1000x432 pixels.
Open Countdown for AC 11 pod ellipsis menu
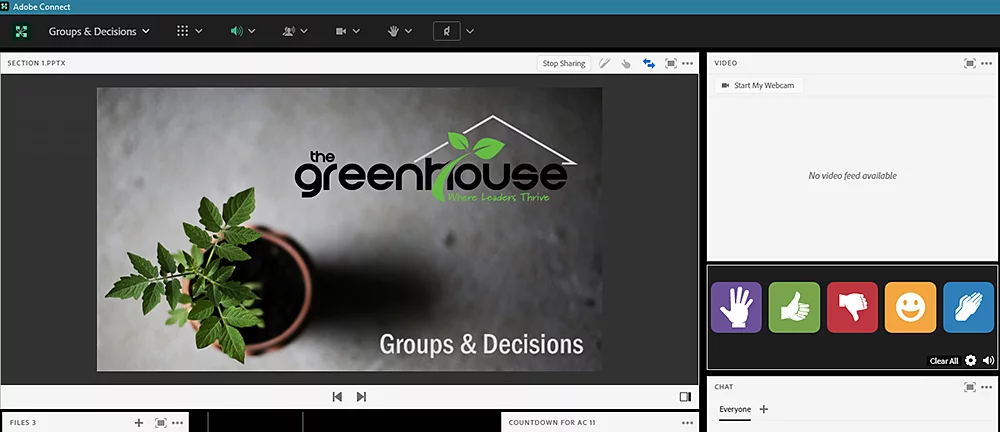click(688, 422)
